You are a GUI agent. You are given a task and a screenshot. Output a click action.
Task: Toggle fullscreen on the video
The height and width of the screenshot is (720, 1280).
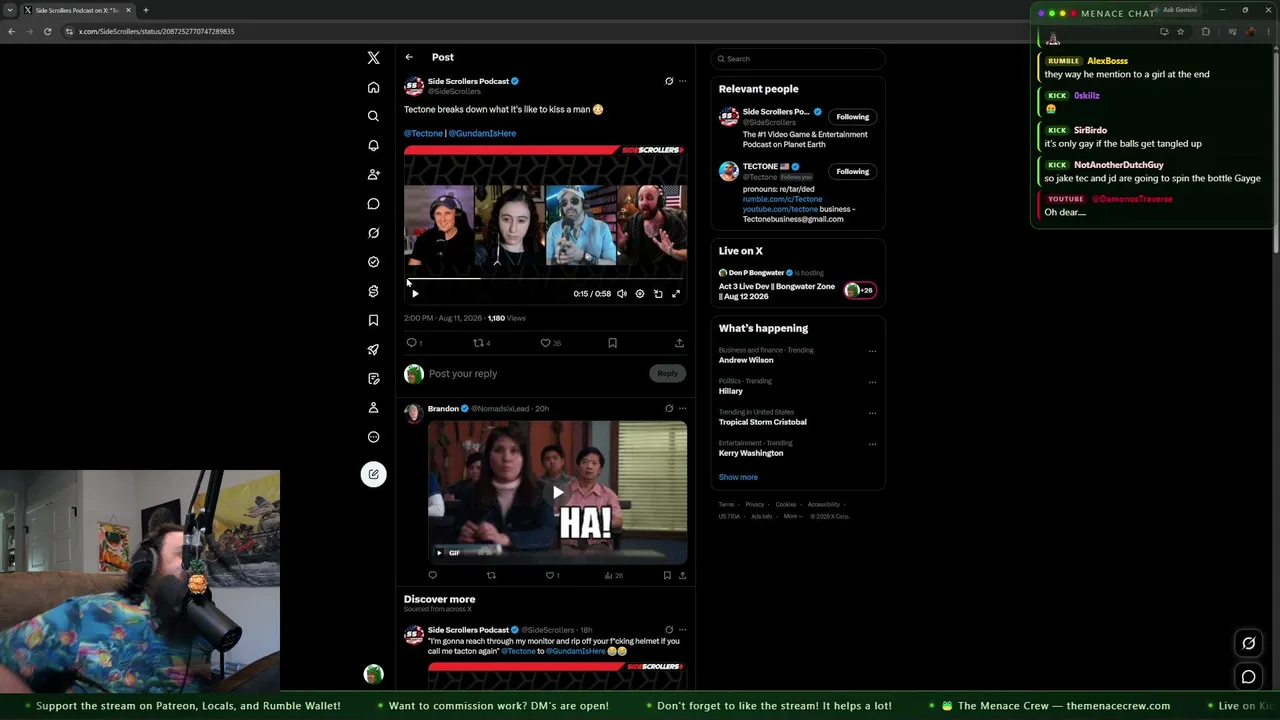click(676, 294)
